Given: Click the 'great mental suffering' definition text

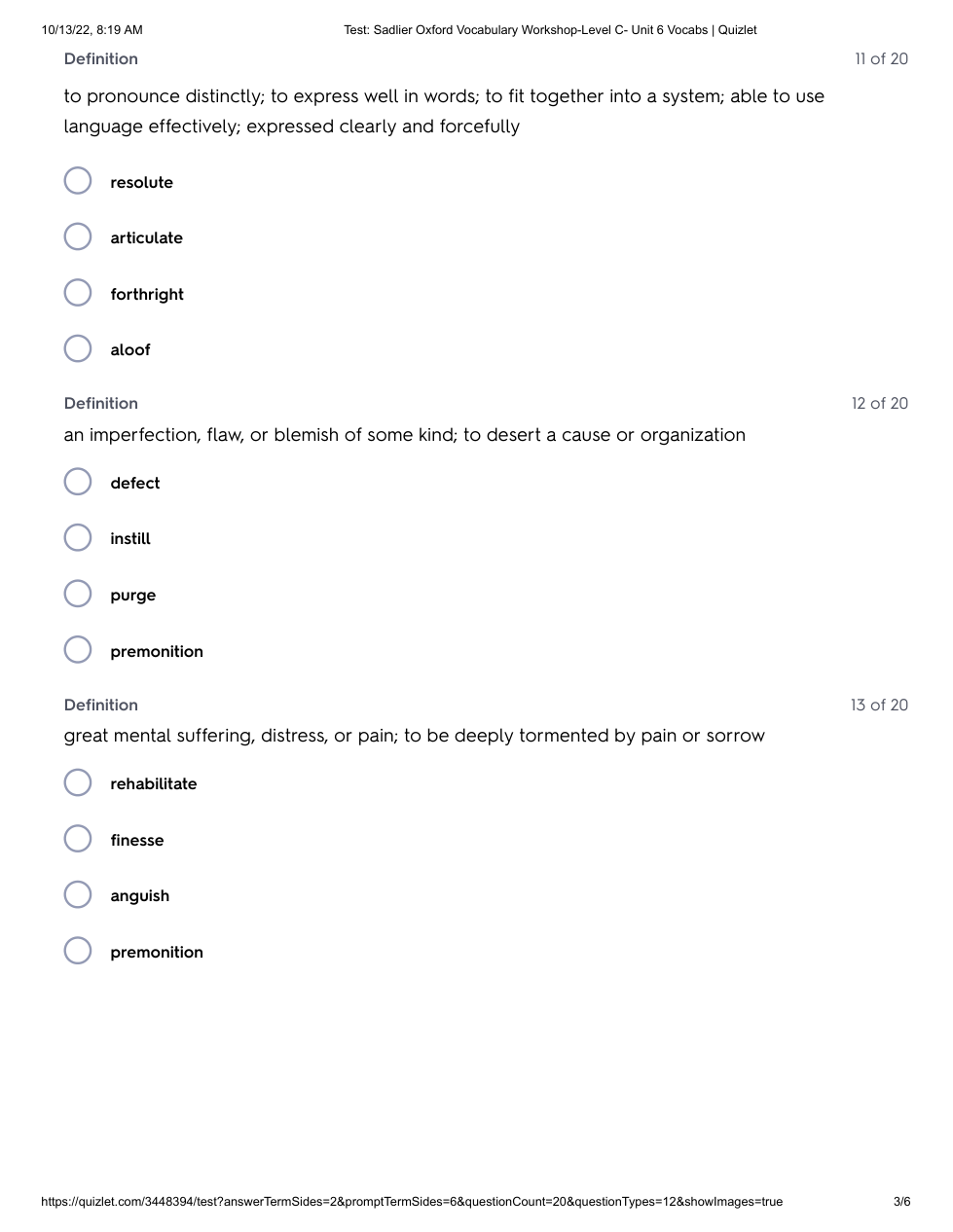Looking at the screenshot, I should point(414,736).
